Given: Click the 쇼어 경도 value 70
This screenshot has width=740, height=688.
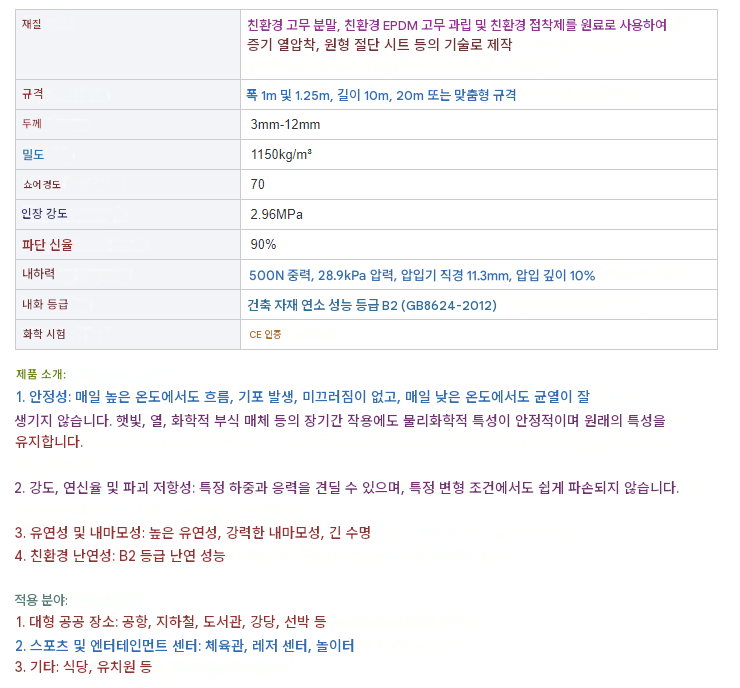Looking at the screenshot, I should point(257,184).
